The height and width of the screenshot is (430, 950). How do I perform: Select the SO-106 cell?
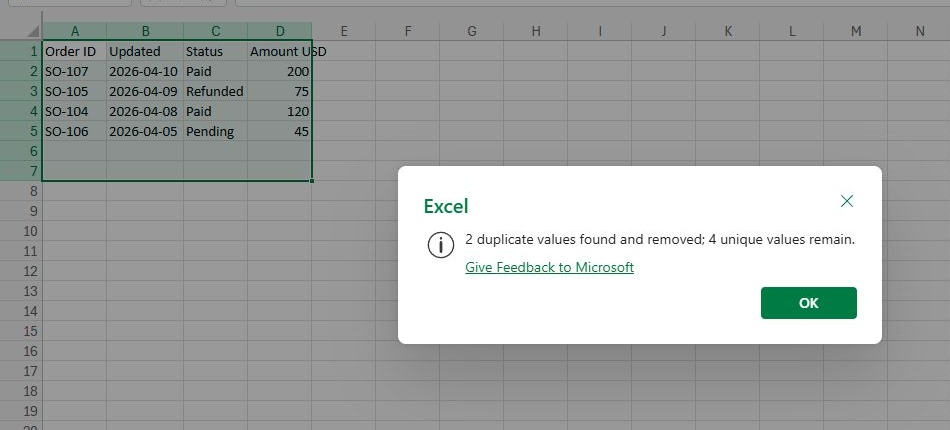click(75, 131)
